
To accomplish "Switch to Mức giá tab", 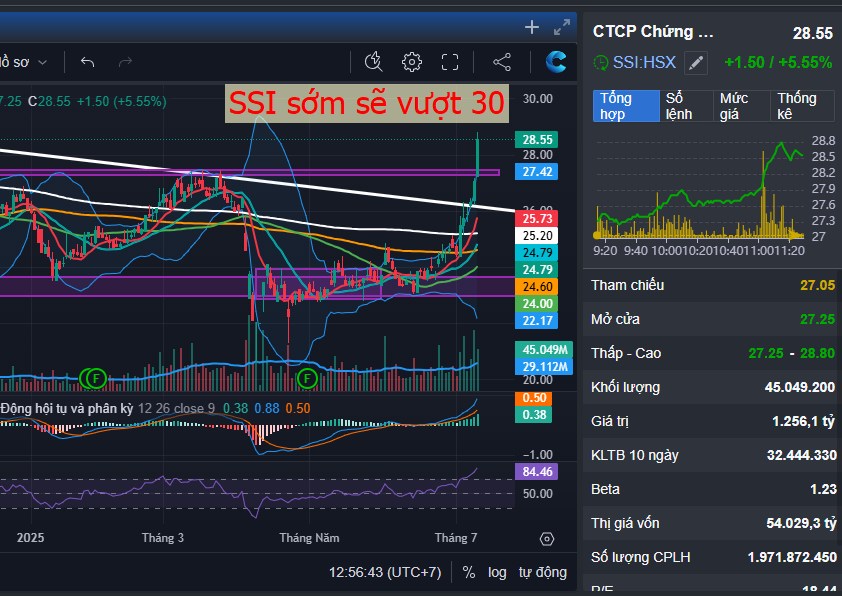I will [x=740, y=106].
